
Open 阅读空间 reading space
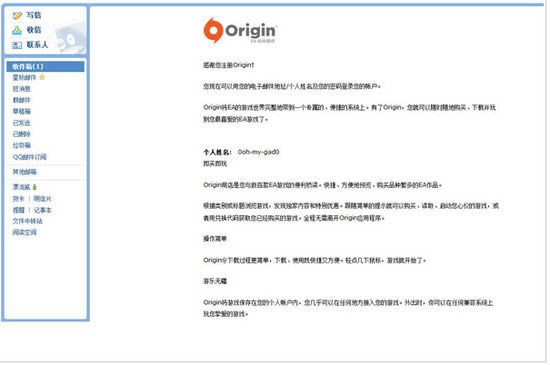[25, 232]
